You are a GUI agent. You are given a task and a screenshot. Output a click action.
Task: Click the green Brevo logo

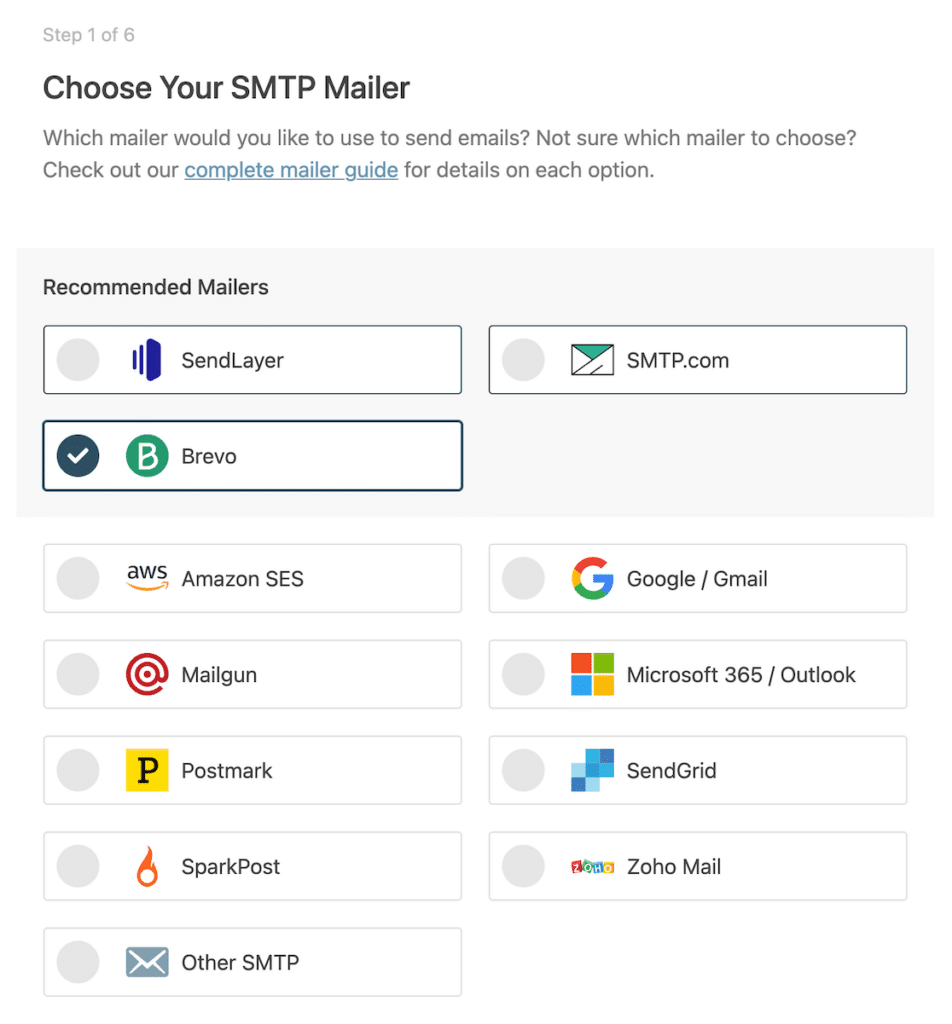tap(148, 455)
